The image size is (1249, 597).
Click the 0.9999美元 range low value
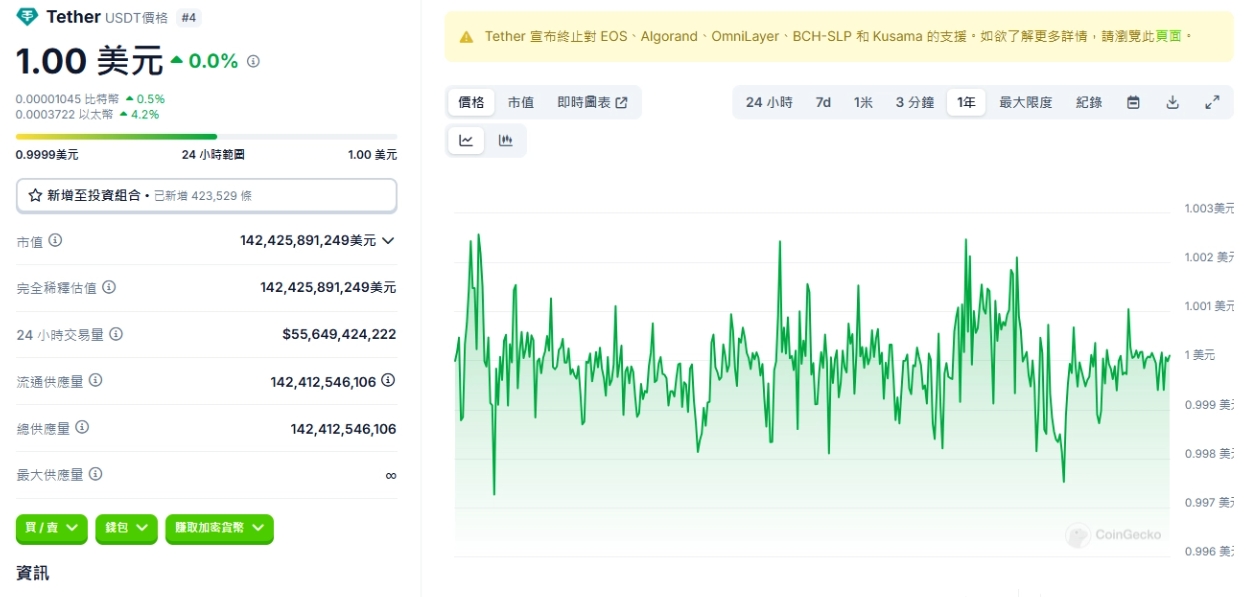pos(47,155)
